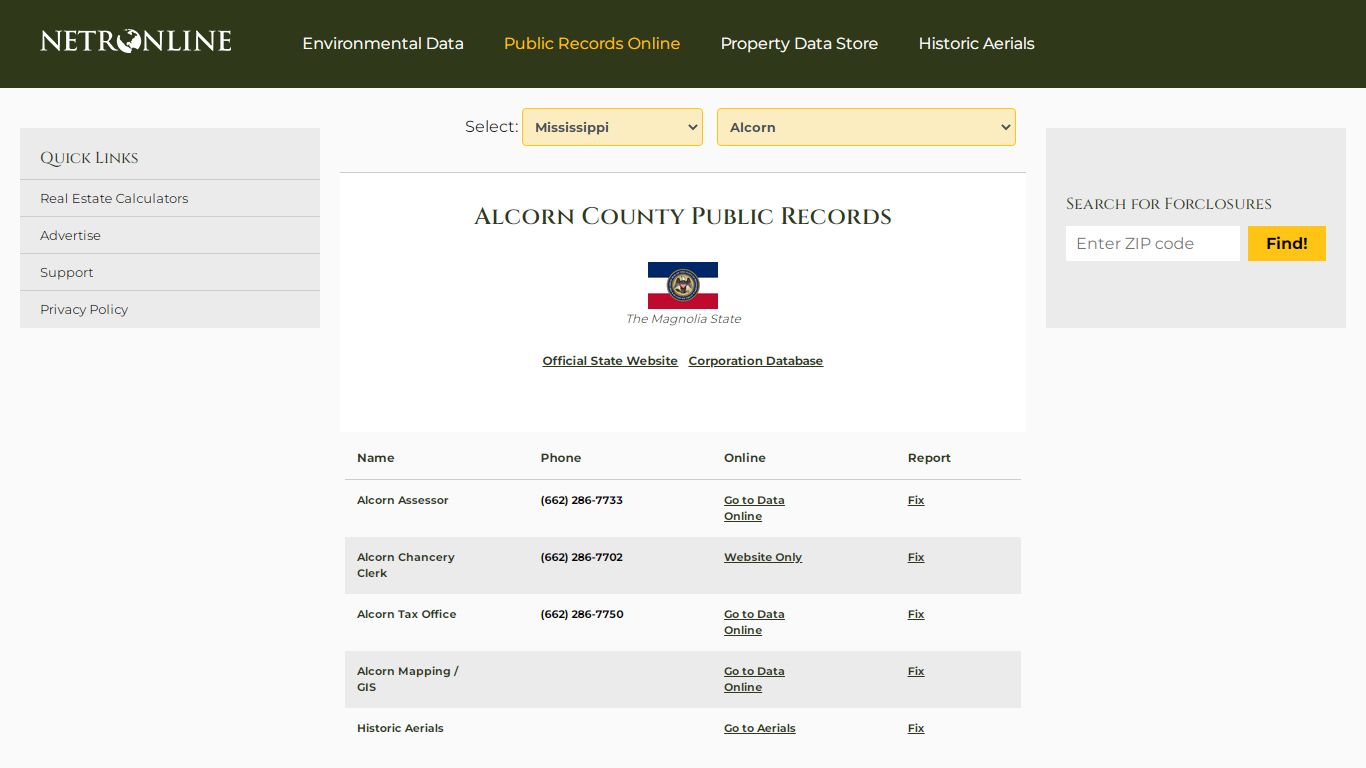Click the Find! foreclosures button
Image resolution: width=1366 pixels, height=768 pixels.
pyautogui.click(x=1287, y=243)
